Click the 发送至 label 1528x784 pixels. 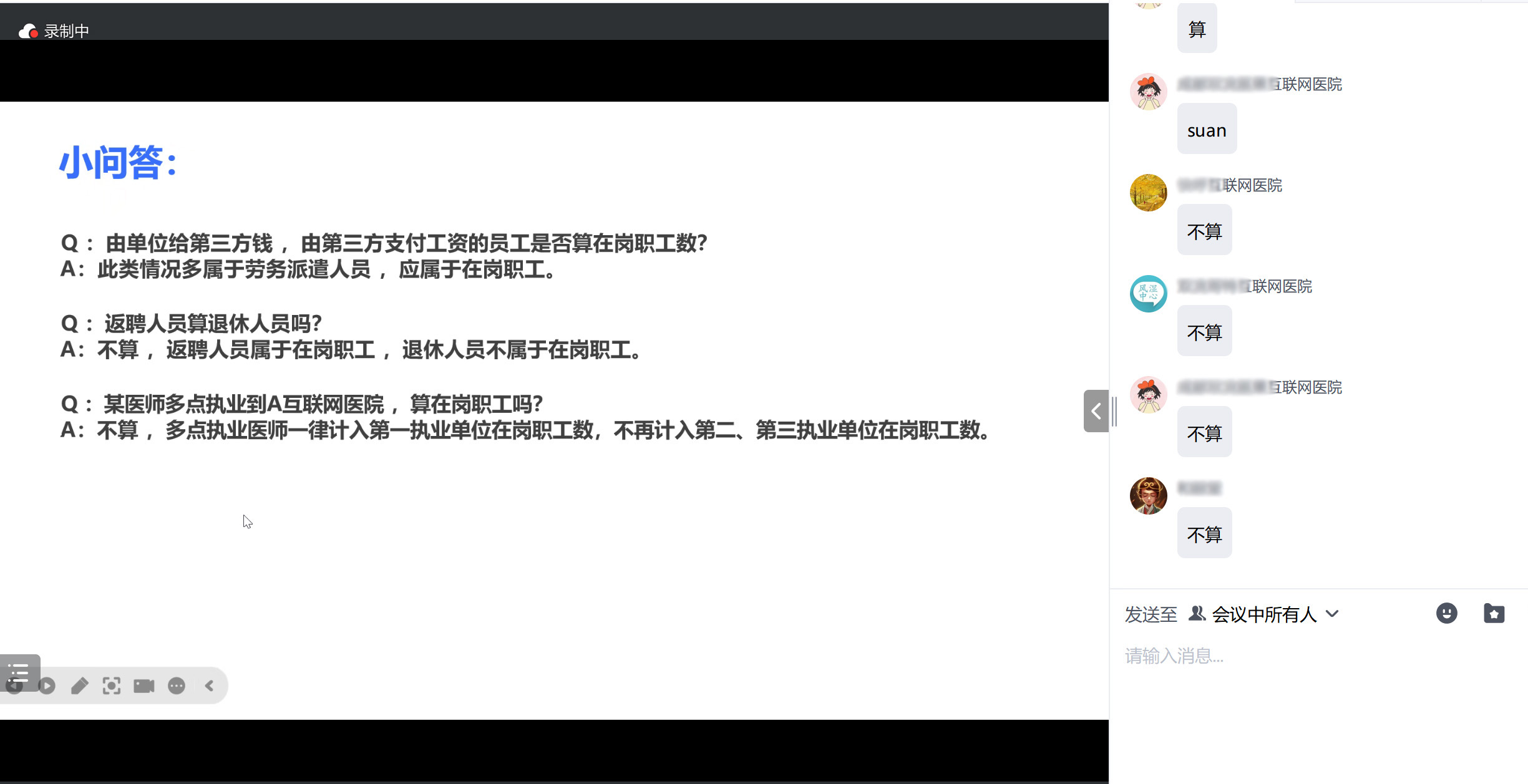pos(1151,614)
